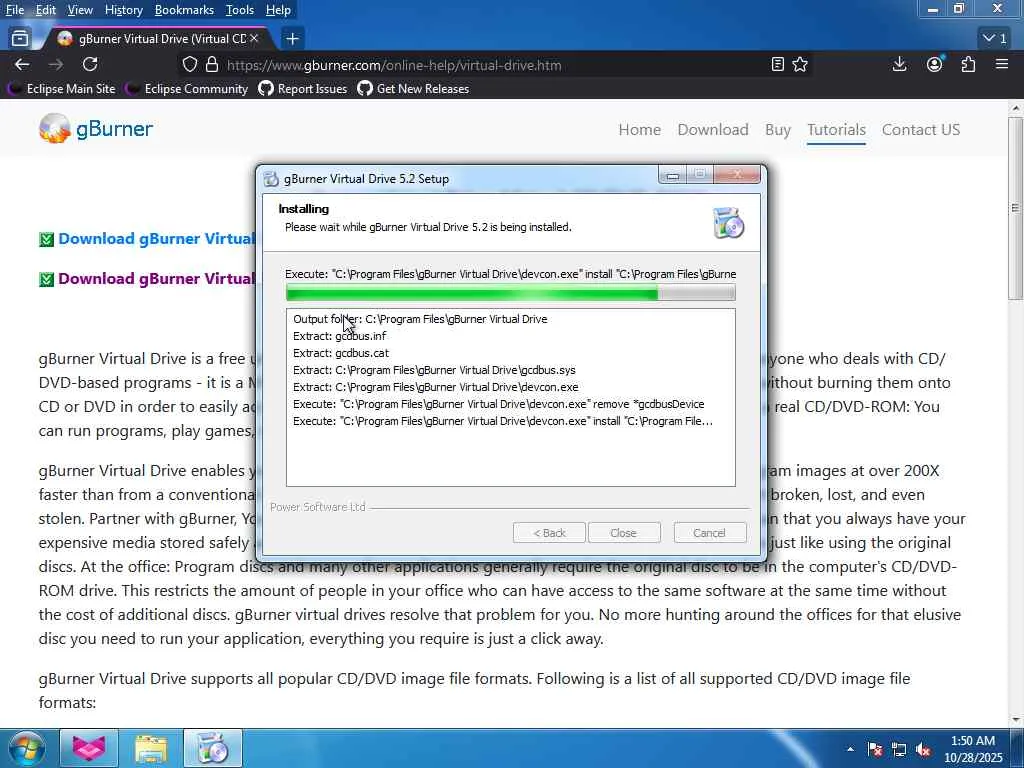Go to the Download nav link
Image resolution: width=1024 pixels, height=768 pixels.
(x=712, y=129)
